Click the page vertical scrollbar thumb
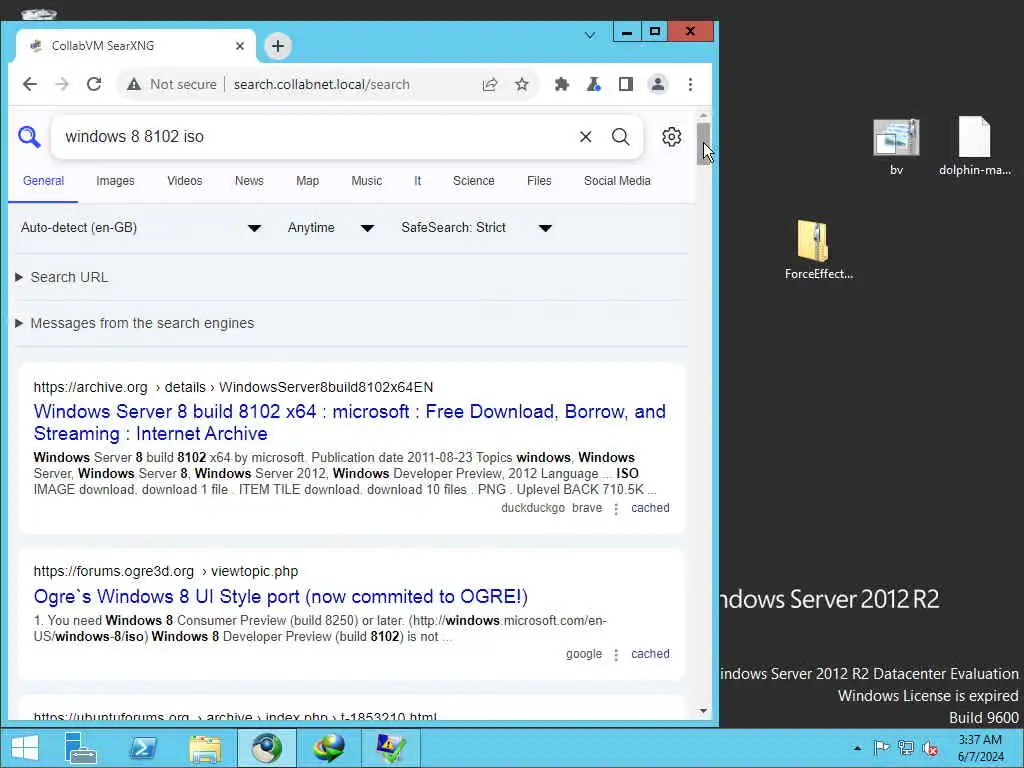1024x768 pixels. tap(703, 144)
